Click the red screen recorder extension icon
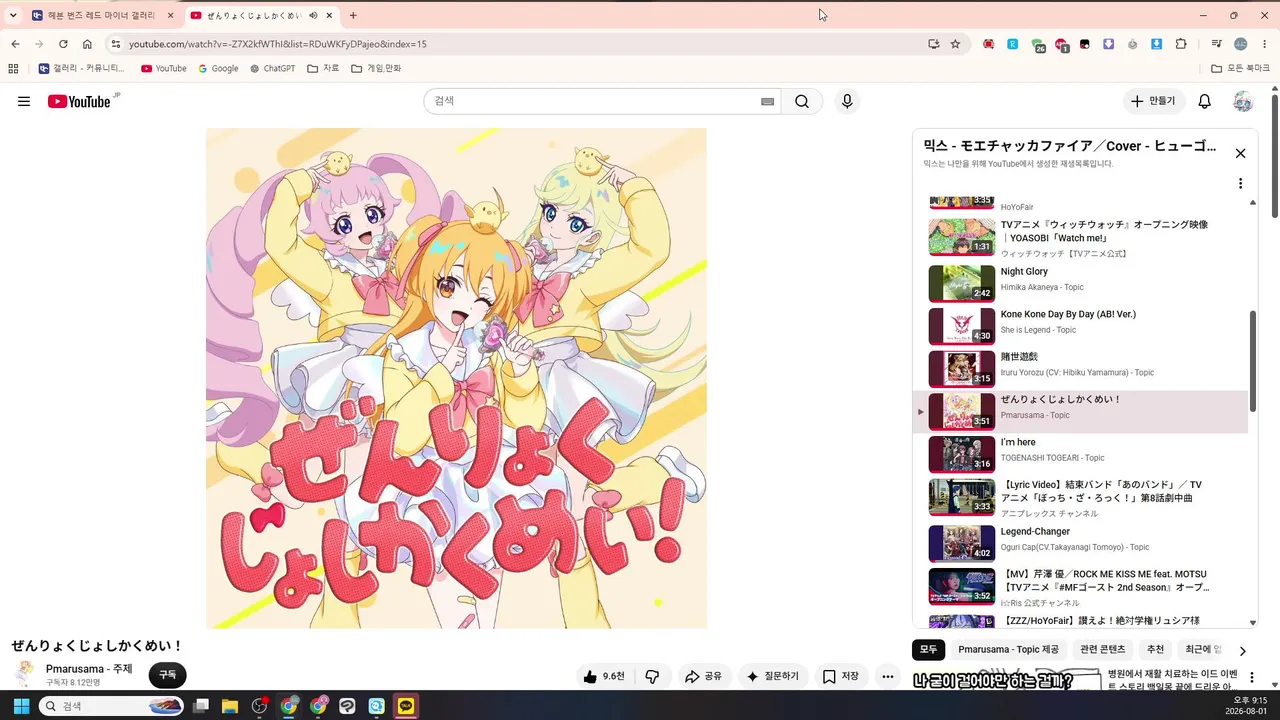The height and width of the screenshot is (720, 1280). 988,44
